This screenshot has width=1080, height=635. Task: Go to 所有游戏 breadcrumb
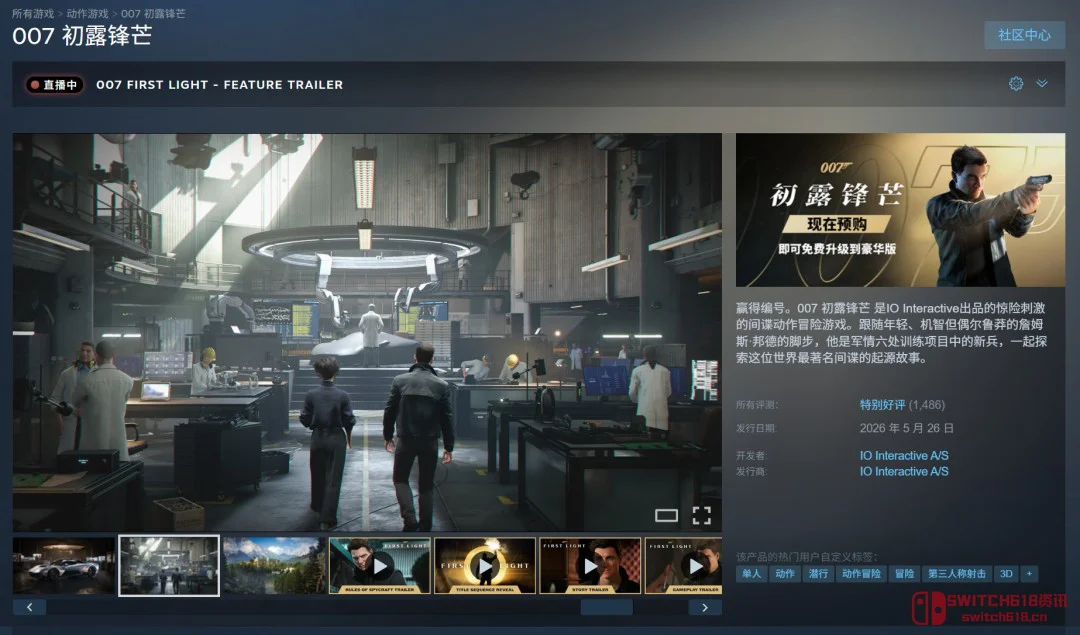(32, 13)
